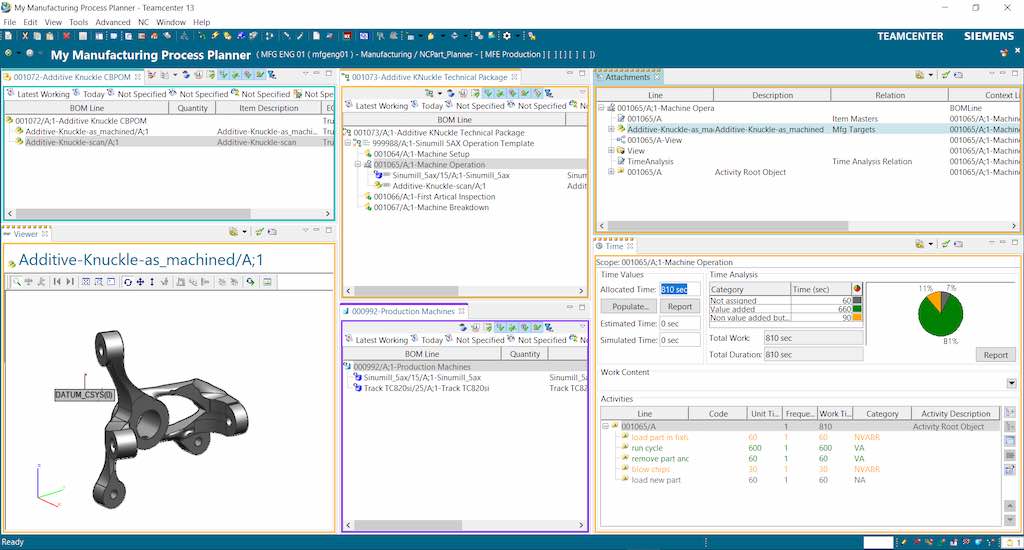Viewport: 1024px width, 550px height.
Task: Click the red X delete icon in main toolbar
Action: [x=66, y=36]
